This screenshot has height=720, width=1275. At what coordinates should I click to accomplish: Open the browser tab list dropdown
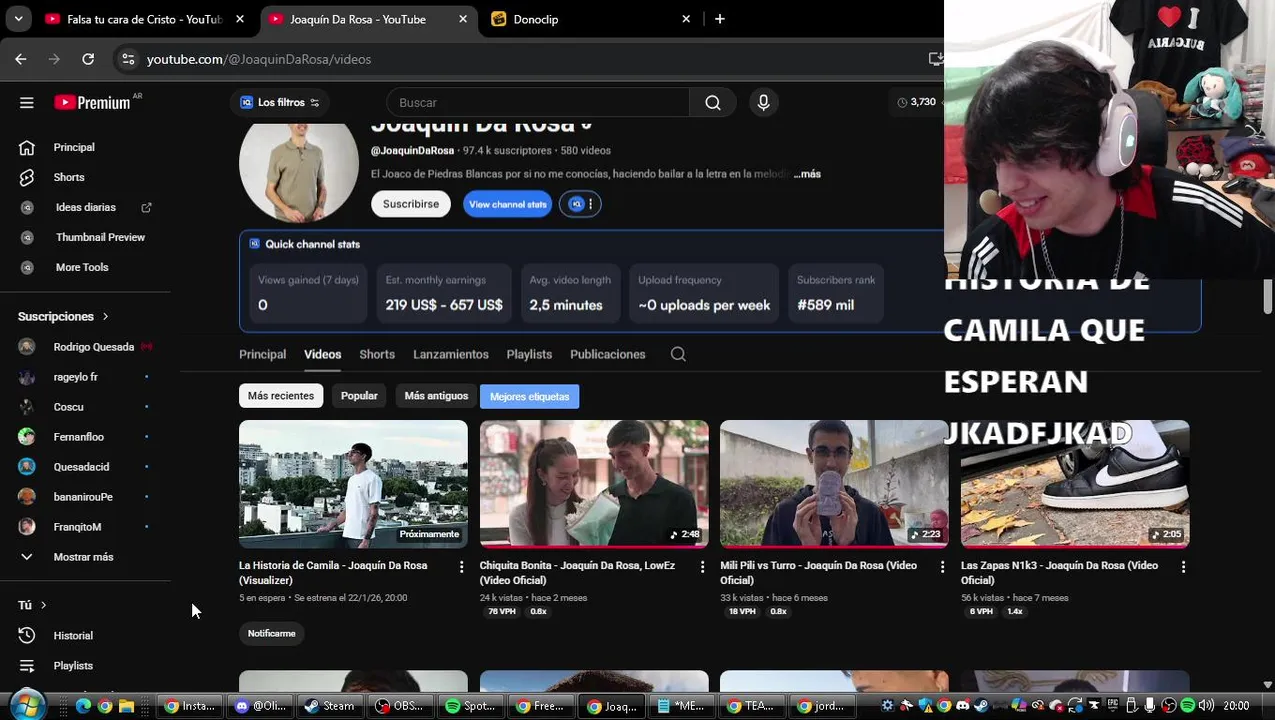(x=18, y=19)
